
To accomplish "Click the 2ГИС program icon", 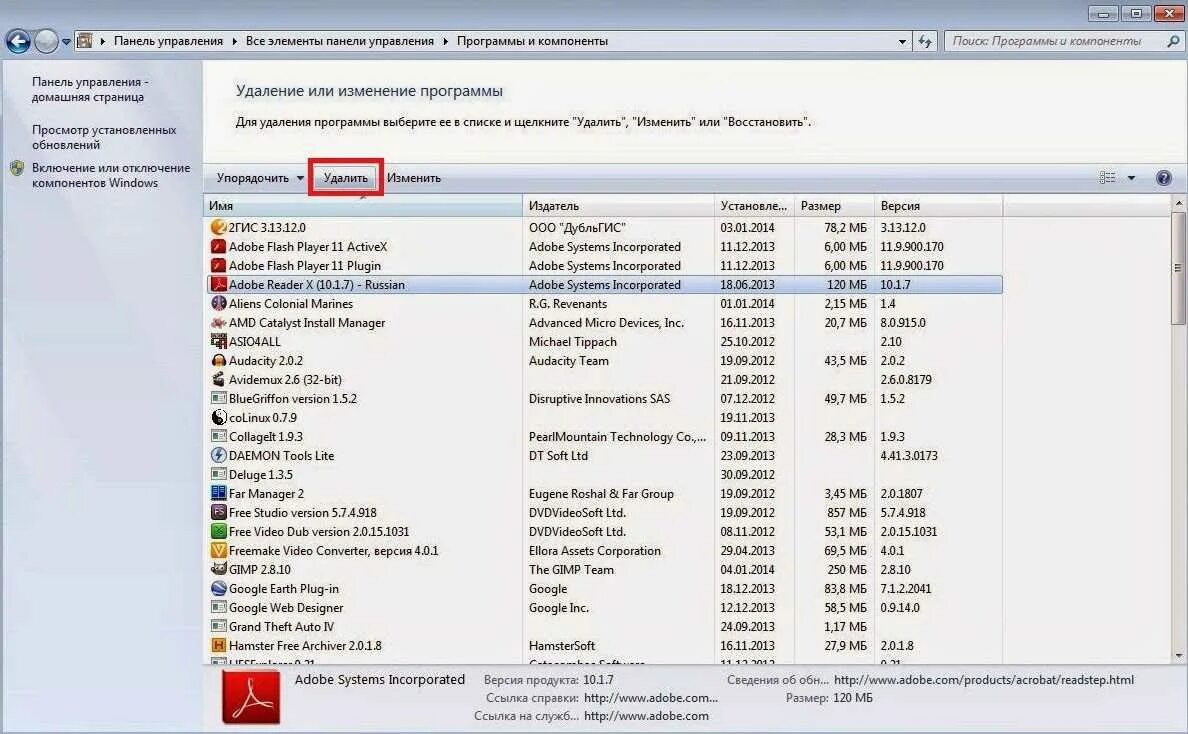I will pyautogui.click(x=218, y=227).
